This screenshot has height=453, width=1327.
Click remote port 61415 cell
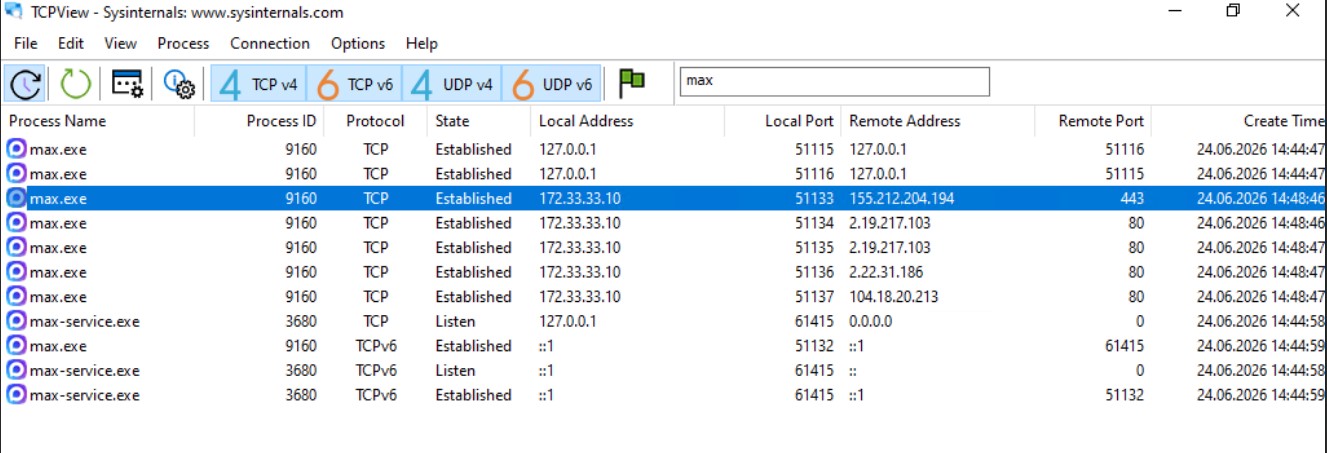pos(1125,346)
